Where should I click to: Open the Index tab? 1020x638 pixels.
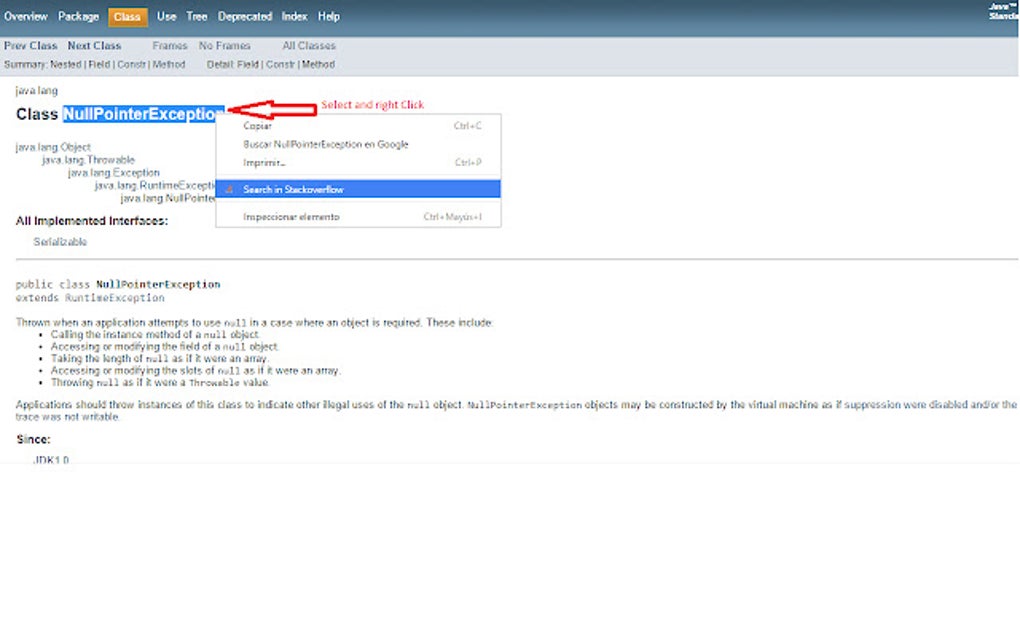pyautogui.click(x=293, y=16)
